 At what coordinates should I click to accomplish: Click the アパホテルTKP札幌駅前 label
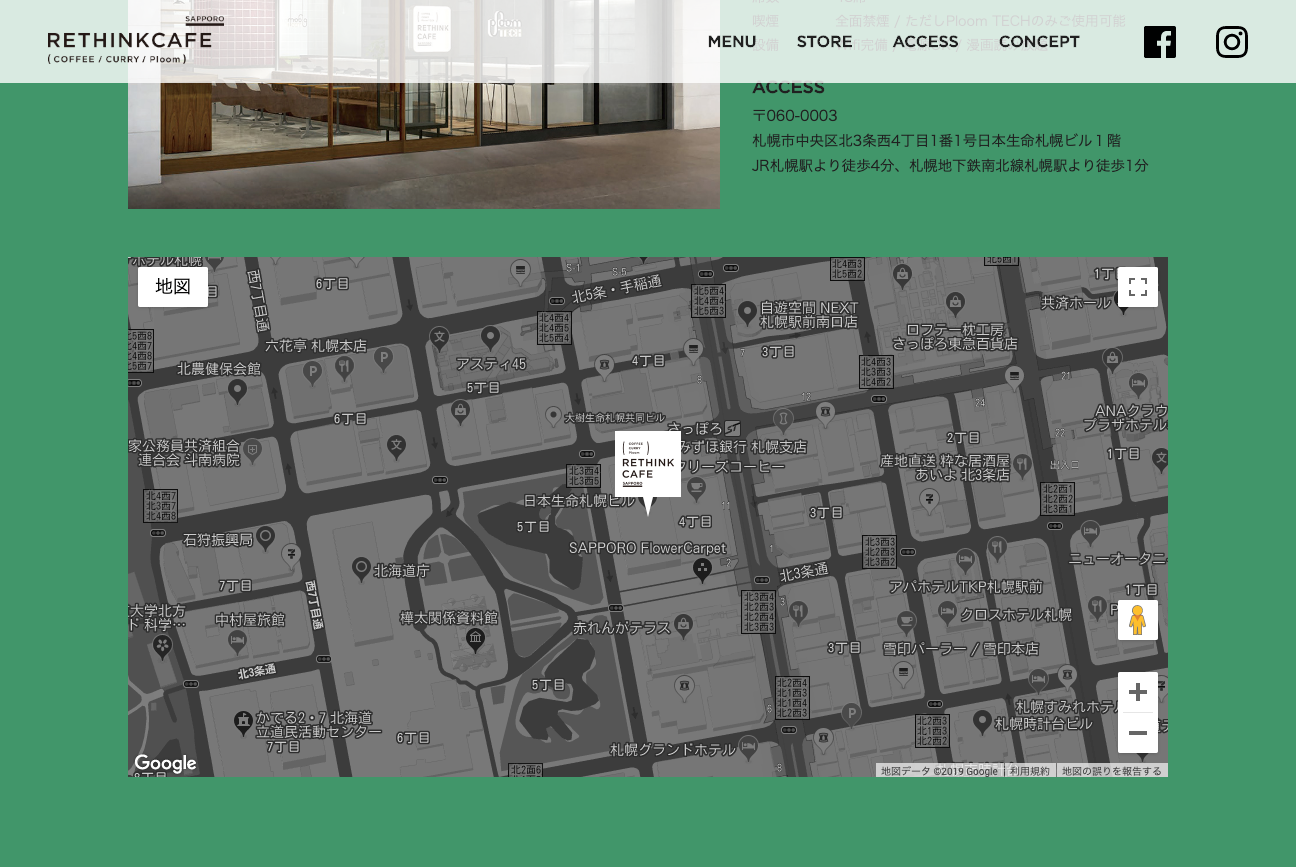966,587
